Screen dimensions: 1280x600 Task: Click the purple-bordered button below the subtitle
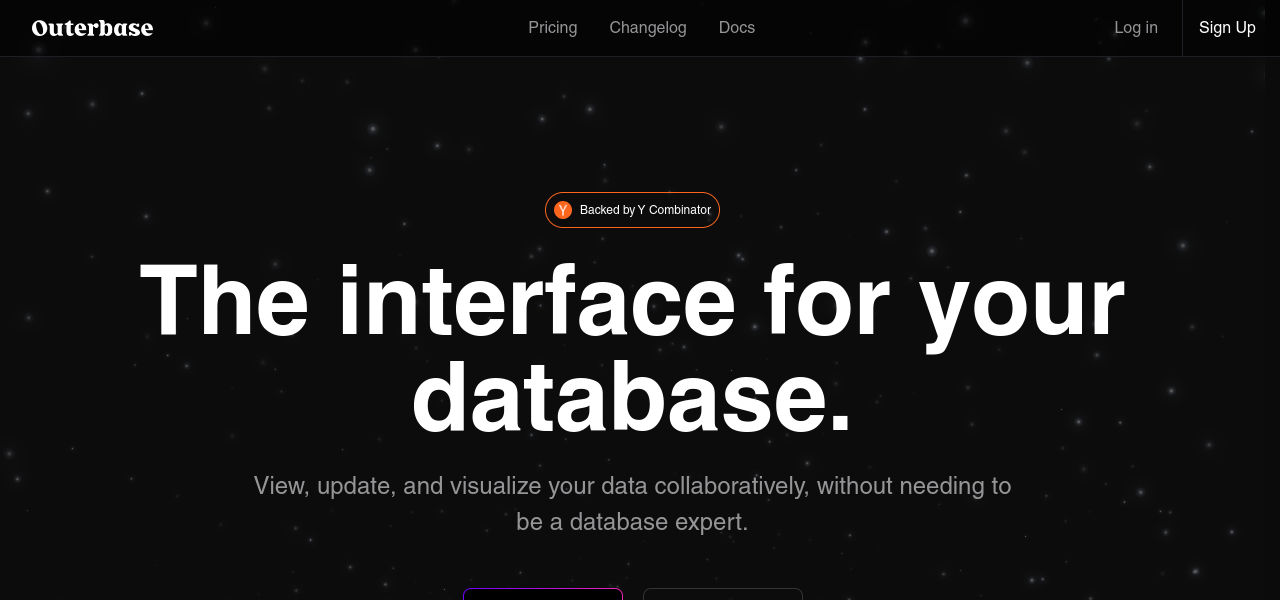pyautogui.click(x=543, y=594)
